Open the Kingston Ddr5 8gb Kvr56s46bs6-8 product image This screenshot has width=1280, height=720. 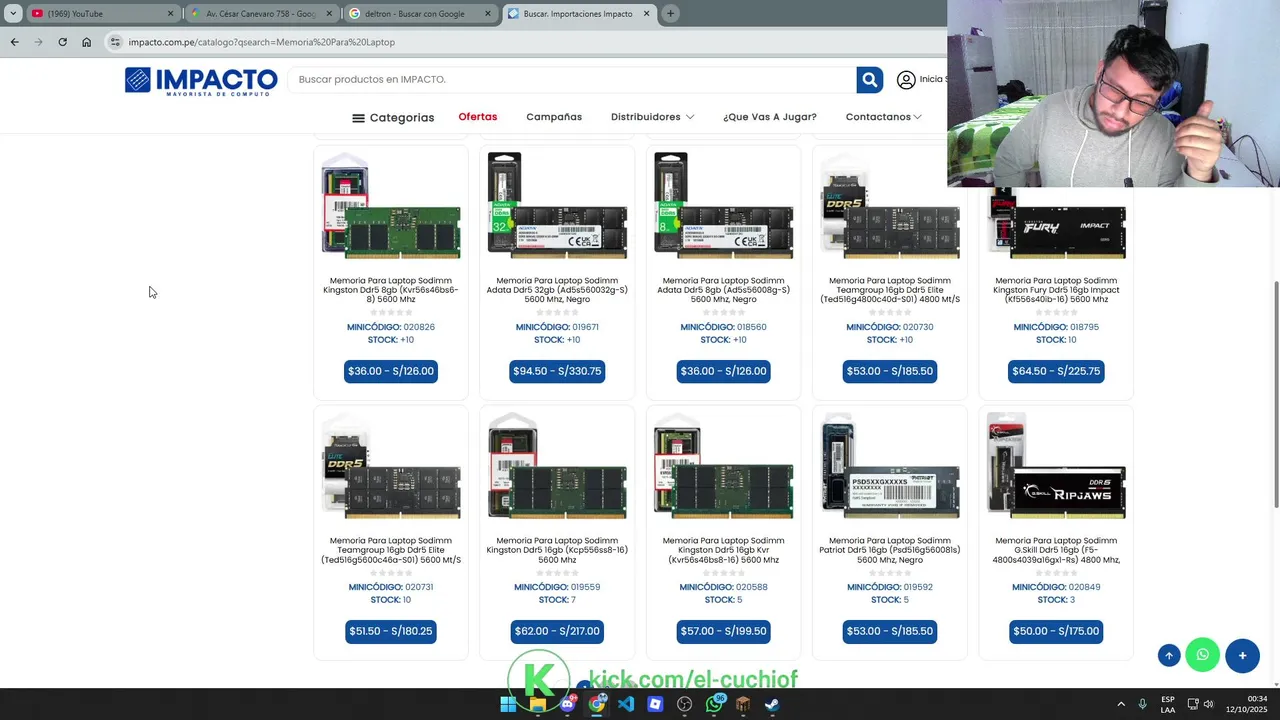(x=391, y=206)
